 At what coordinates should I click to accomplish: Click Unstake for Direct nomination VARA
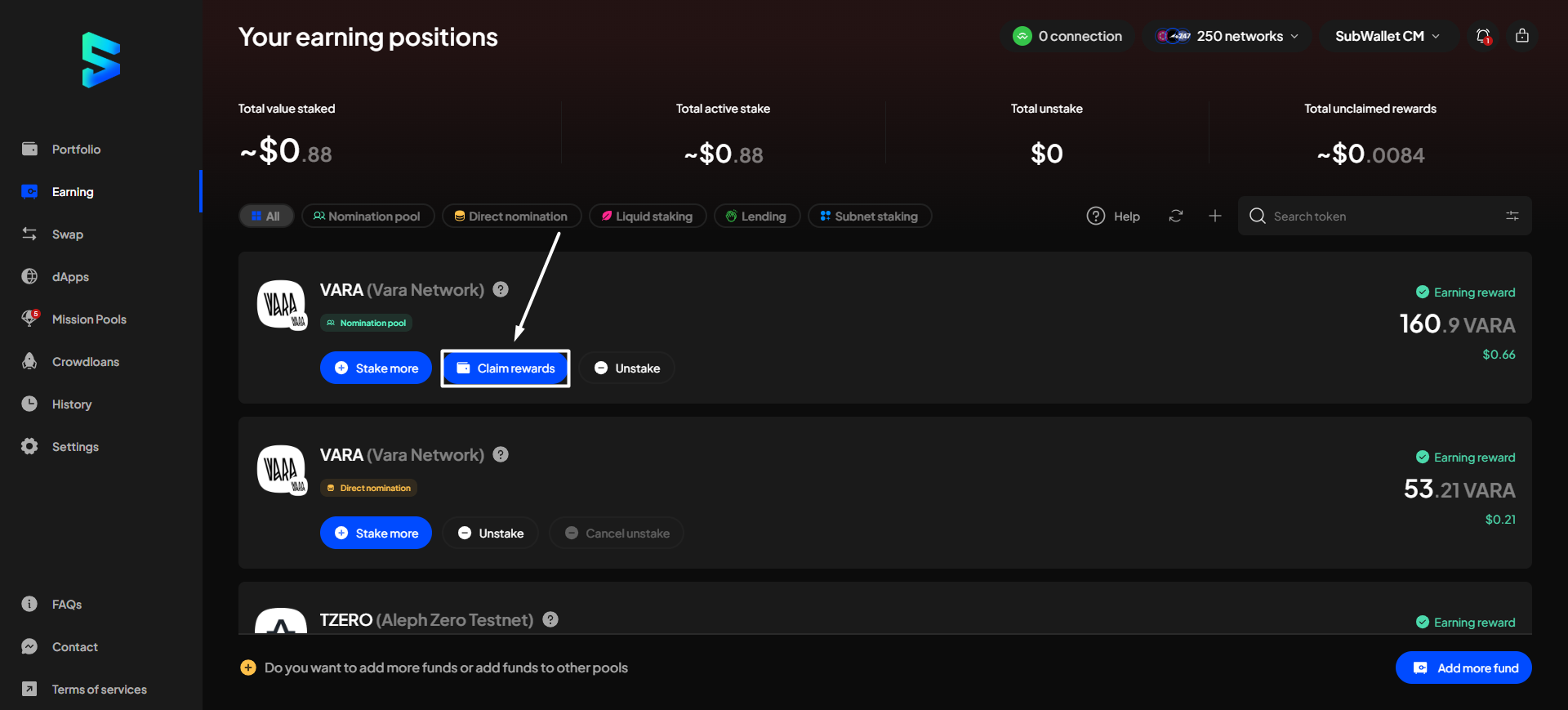(x=490, y=534)
